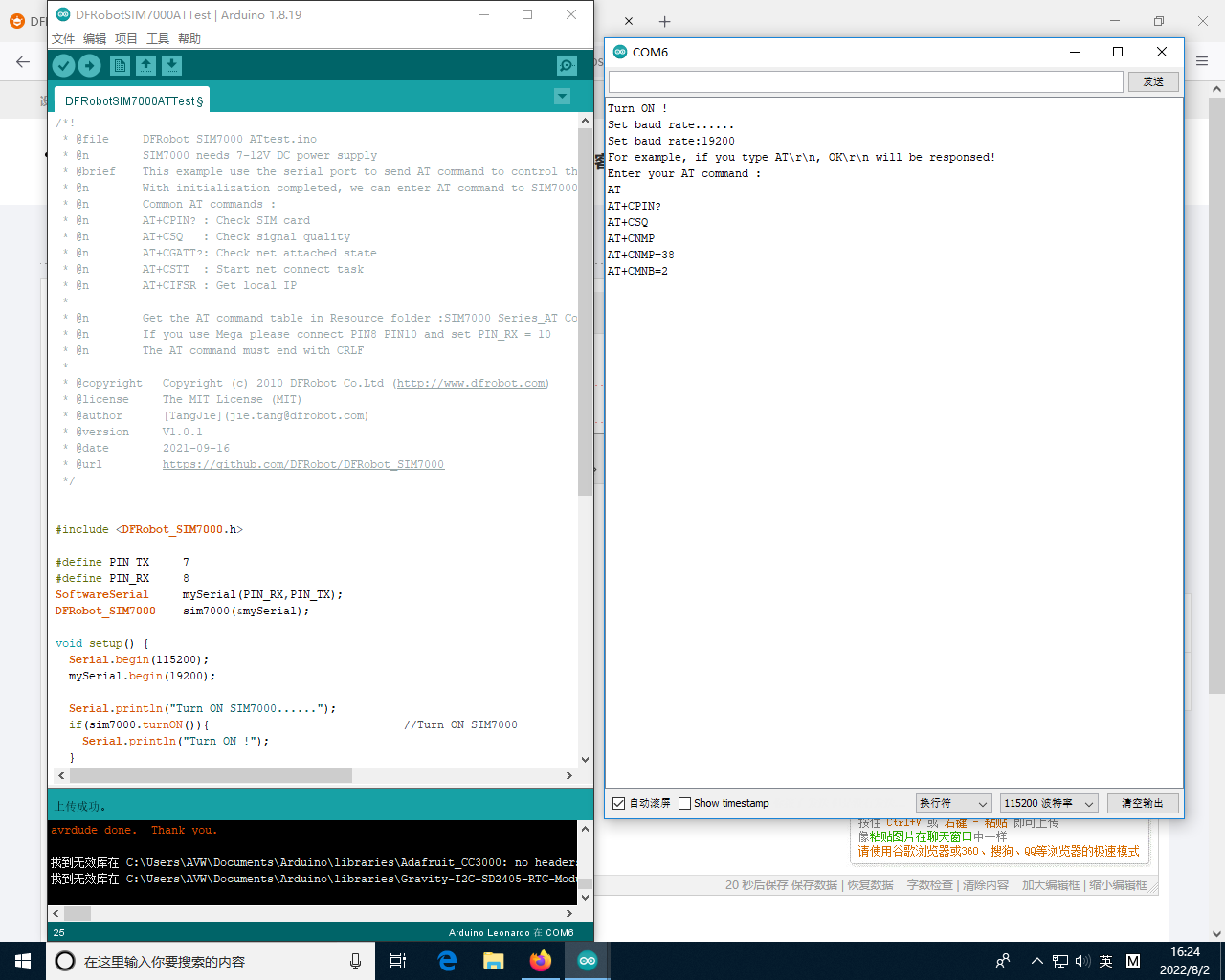This screenshot has height=980, width=1225.
Task: Open the www.dfrobot.com link in code comments
Action: (472, 383)
